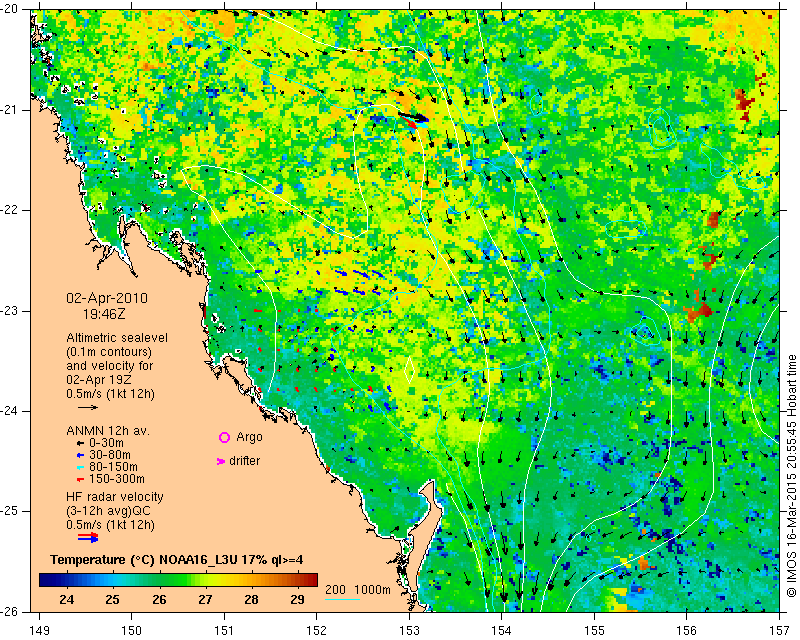Click the 'drifter' legend label

[x=244, y=461]
